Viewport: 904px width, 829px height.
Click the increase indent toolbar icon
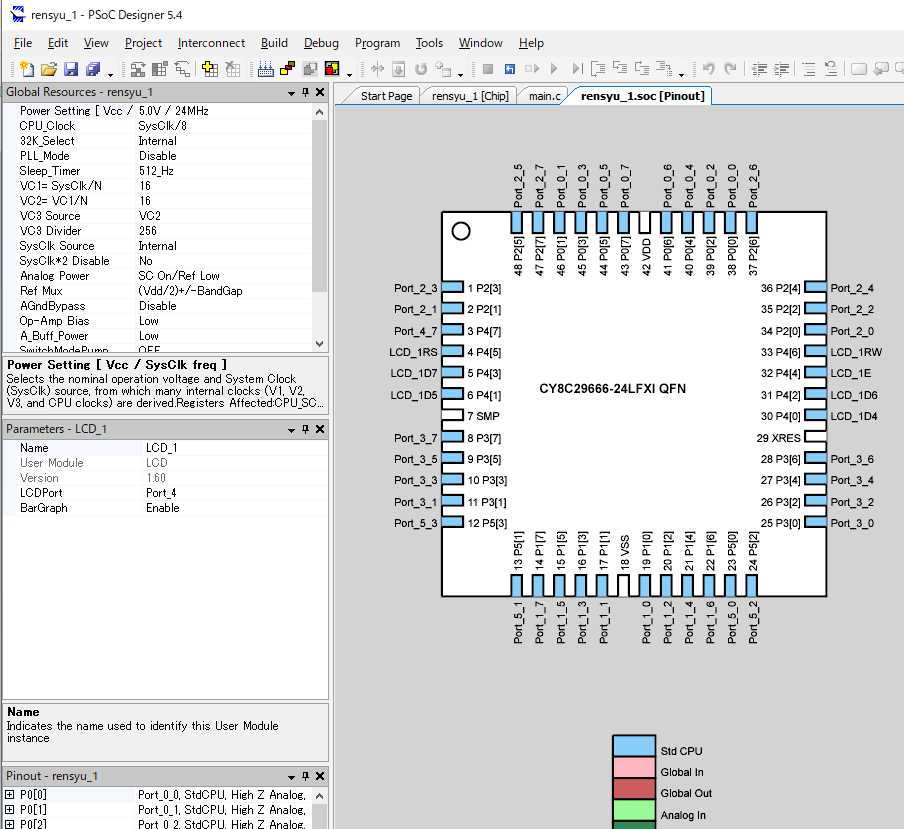point(781,69)
